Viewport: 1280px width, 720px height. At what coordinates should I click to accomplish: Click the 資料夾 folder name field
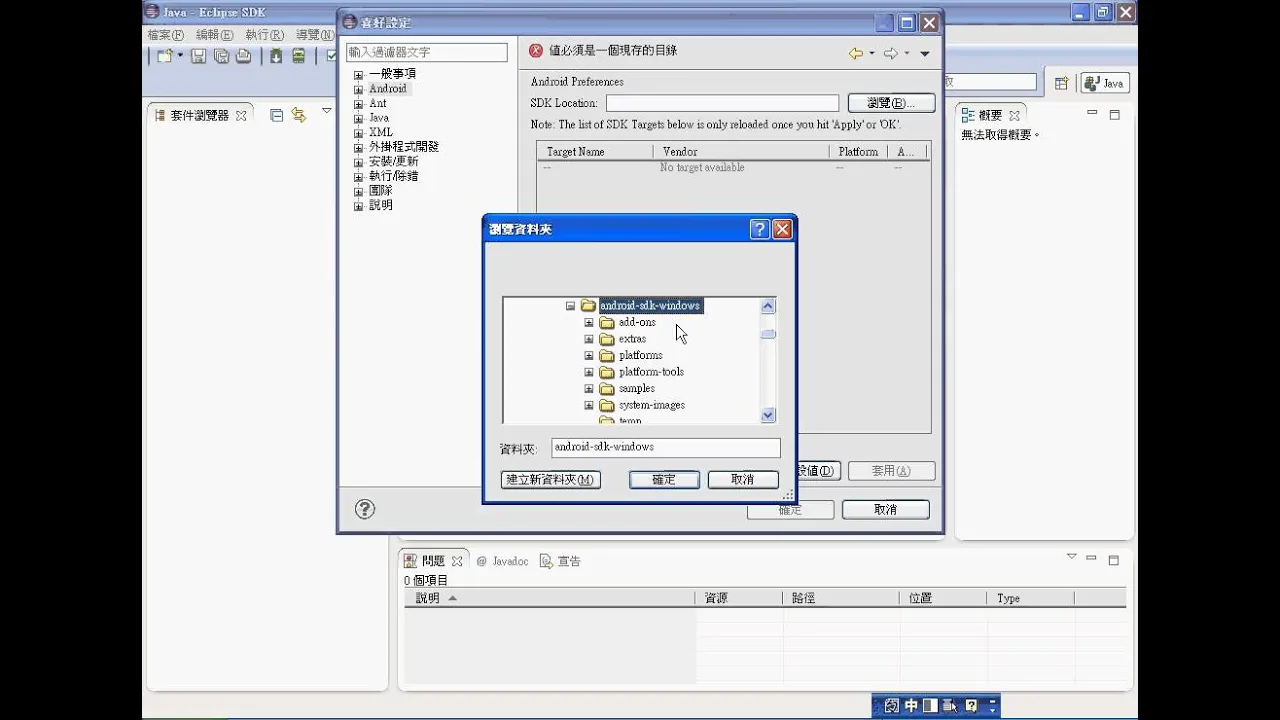[x=666, y=448]
